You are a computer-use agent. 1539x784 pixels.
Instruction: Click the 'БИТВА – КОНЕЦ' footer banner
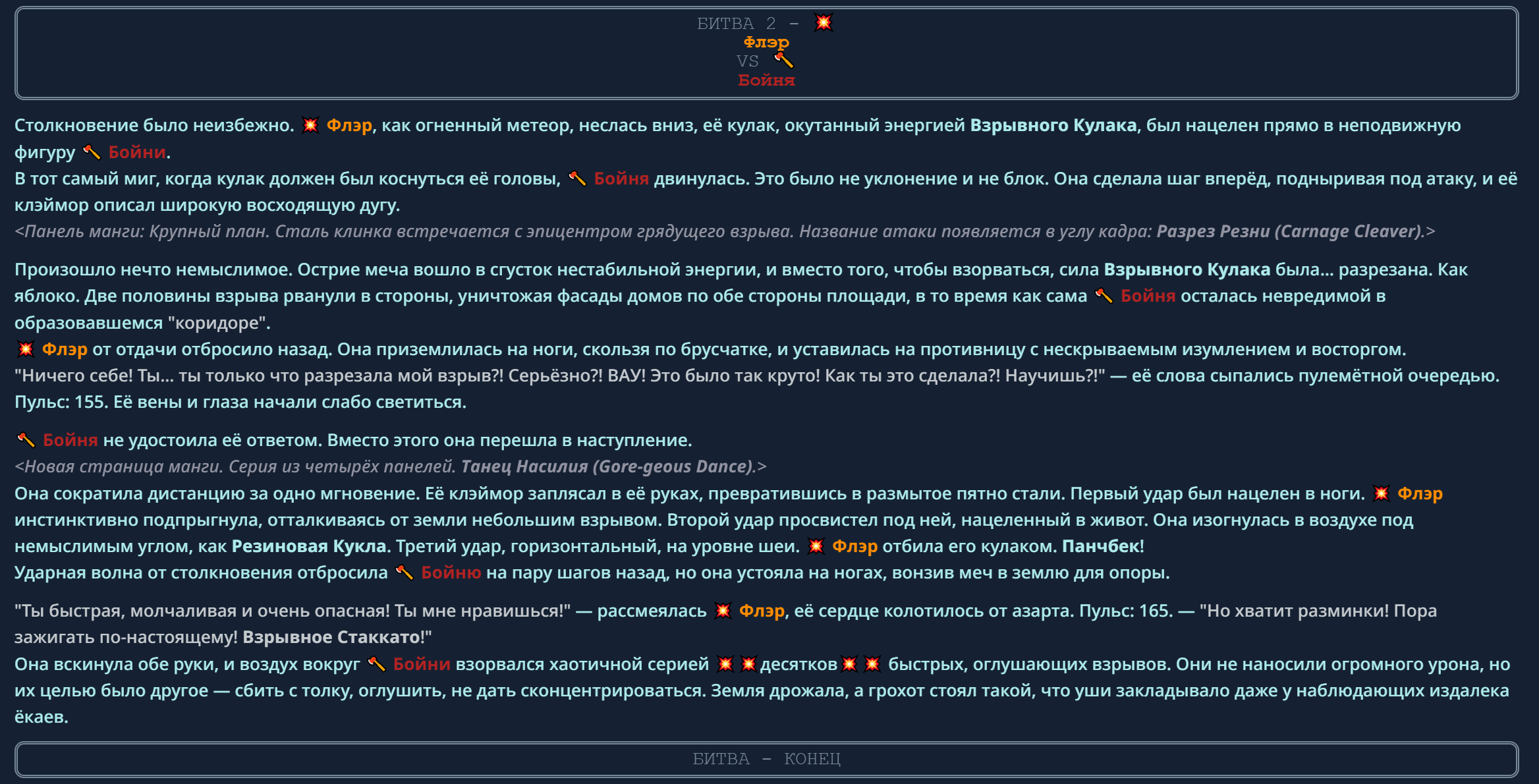[x=767, y=759]
